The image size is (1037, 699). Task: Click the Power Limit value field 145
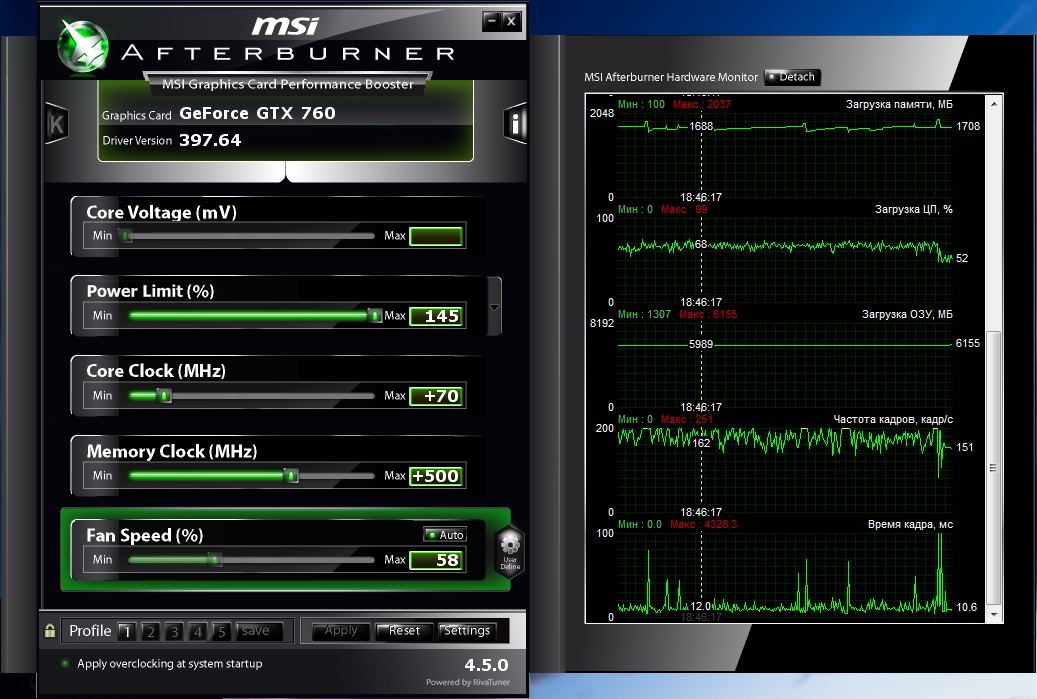pos(436,316)
